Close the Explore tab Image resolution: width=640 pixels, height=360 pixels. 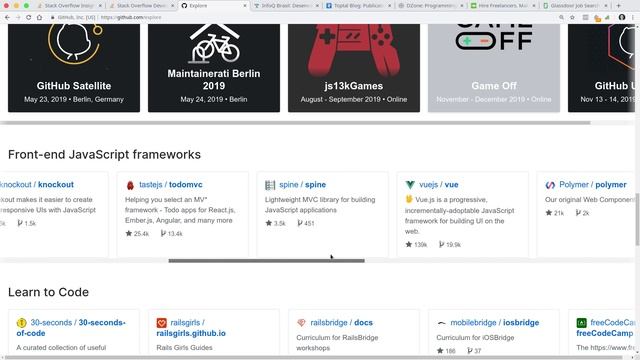pos(245,6)
